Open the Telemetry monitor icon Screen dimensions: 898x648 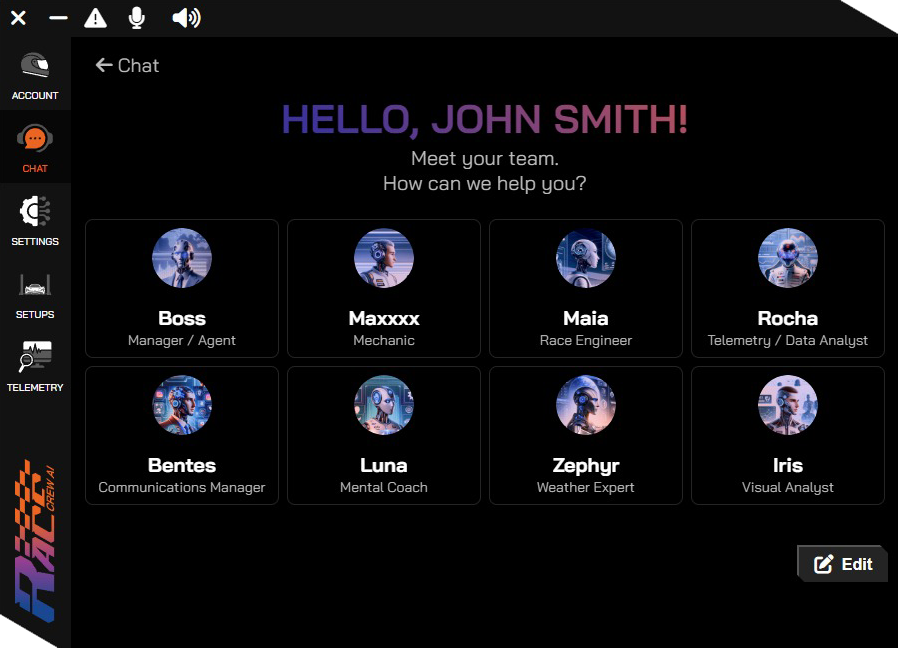point(35,358)
